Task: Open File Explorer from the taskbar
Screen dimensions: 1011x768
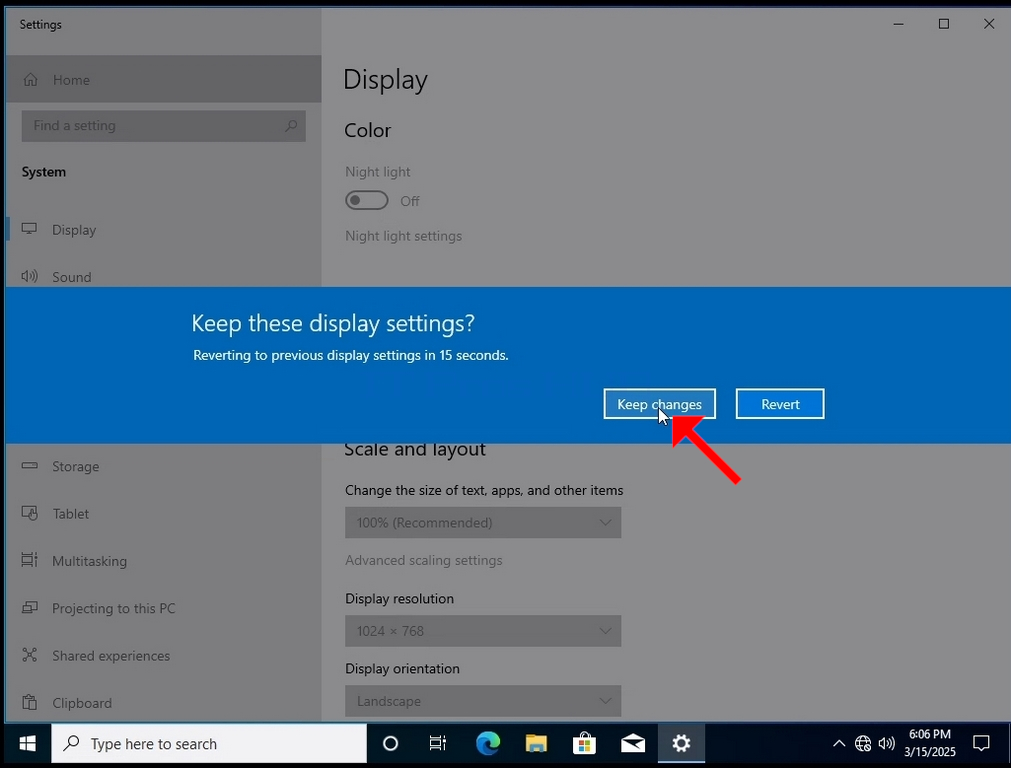Action: point(536,743)
